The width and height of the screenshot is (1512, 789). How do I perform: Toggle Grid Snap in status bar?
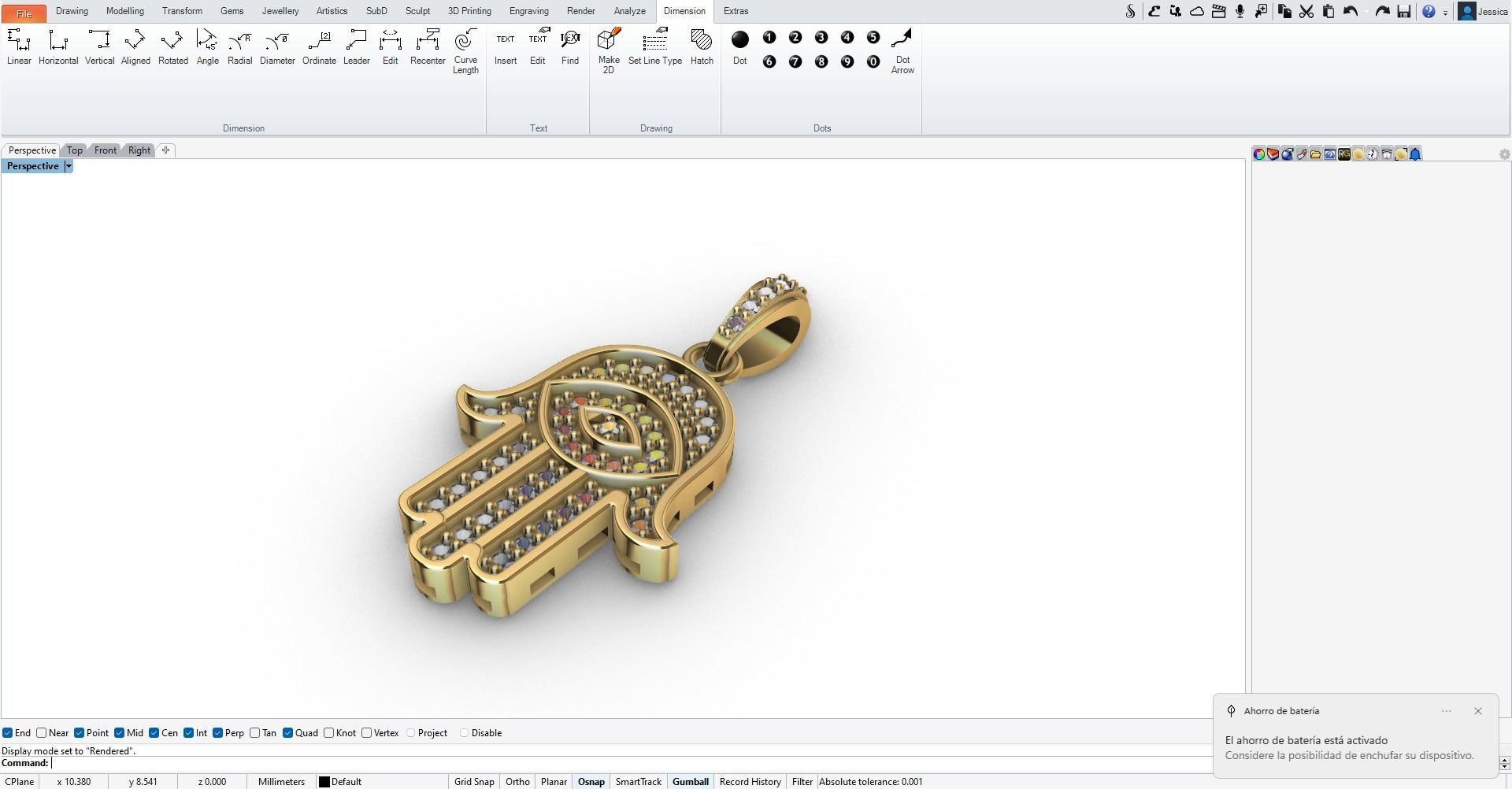tap(474, 782)
